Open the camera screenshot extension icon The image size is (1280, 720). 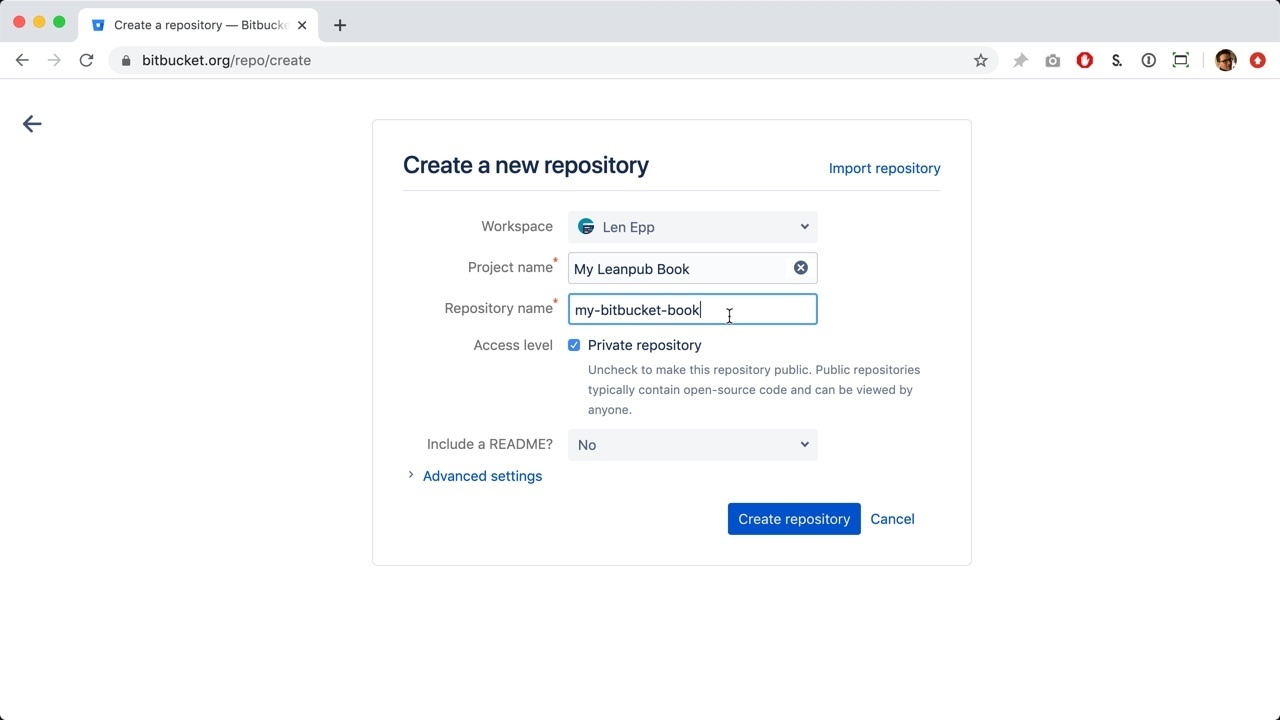(x=1053, y=60)
